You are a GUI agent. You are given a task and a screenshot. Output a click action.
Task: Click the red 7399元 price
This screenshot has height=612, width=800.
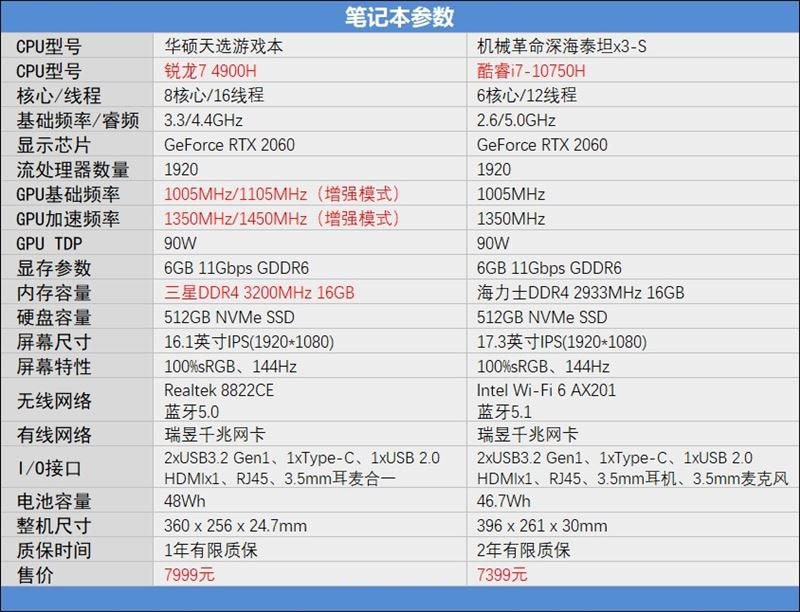[502, 575]
